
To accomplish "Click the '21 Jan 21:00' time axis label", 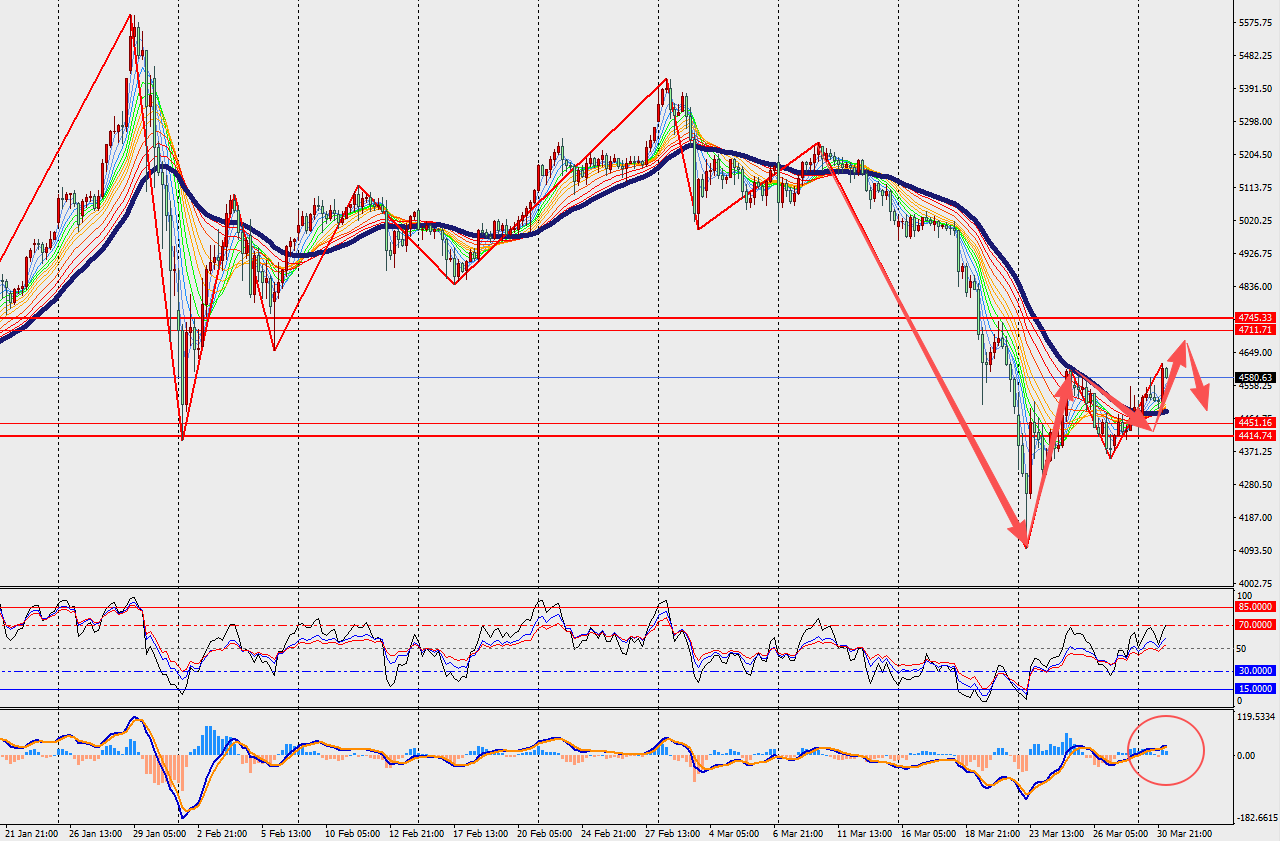I will point(31,833).
